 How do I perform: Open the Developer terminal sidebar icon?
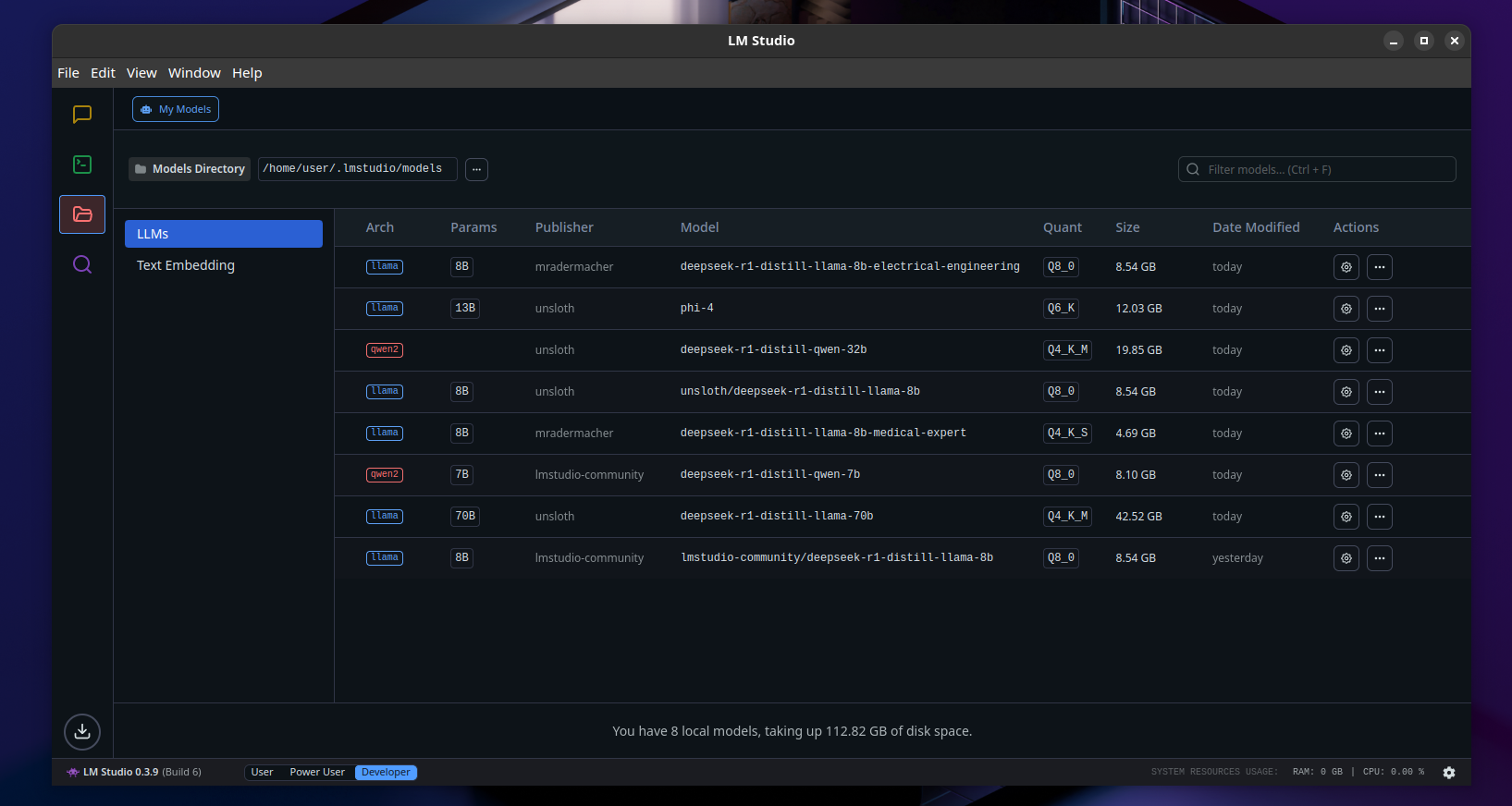click(82, 165)
